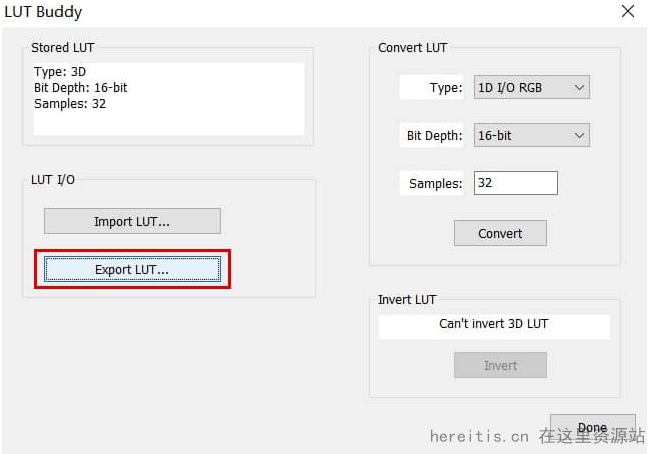Click the Samples input field with 32

pos(516,183)
